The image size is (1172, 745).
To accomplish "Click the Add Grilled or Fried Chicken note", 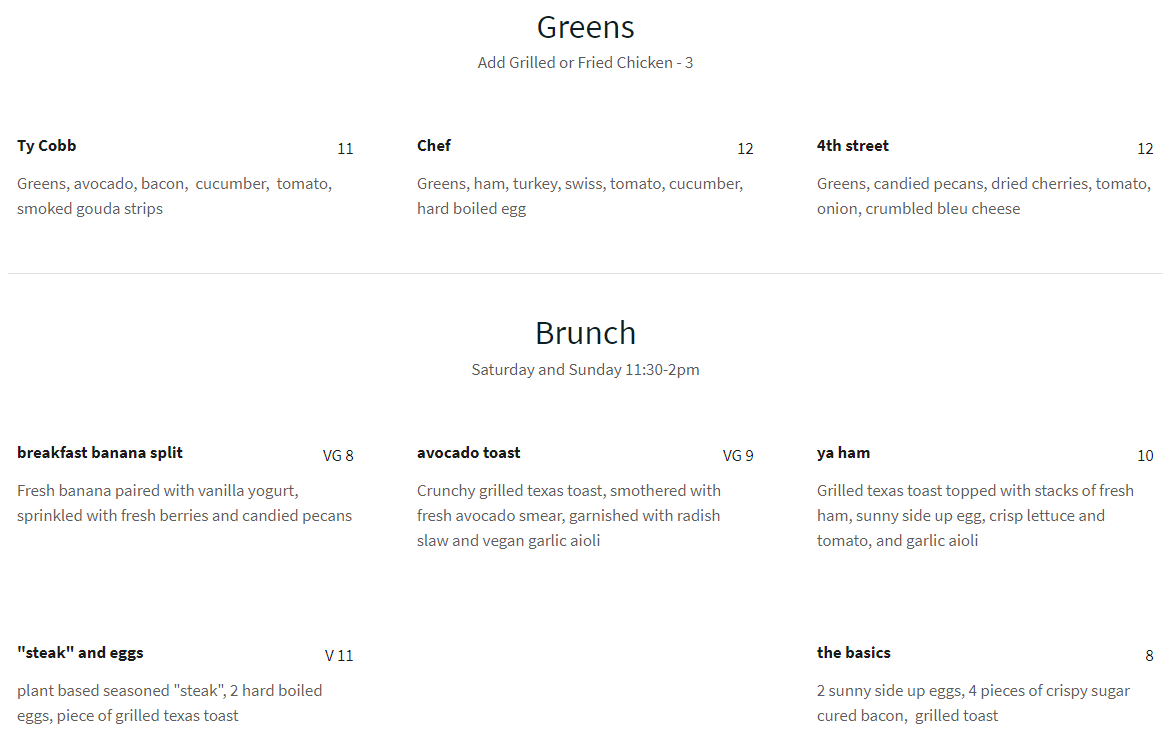I will coord(585,63).
